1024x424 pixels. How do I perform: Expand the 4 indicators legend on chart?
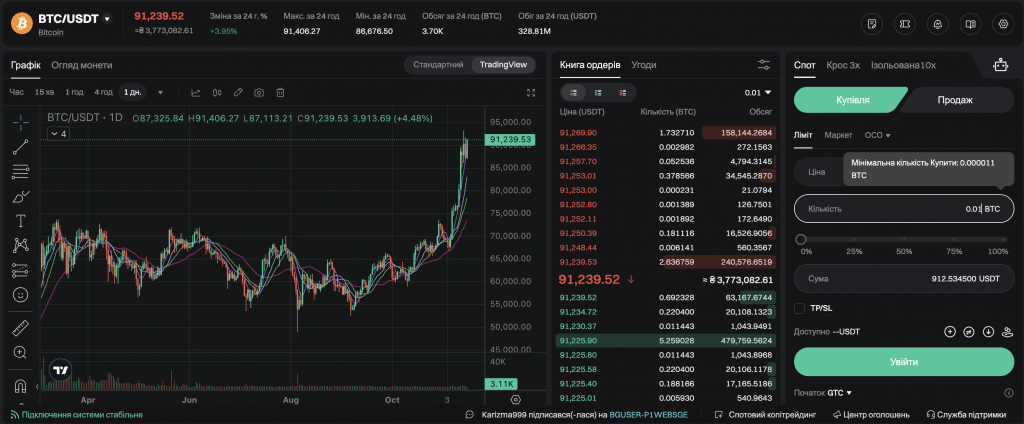pos(57,134)
